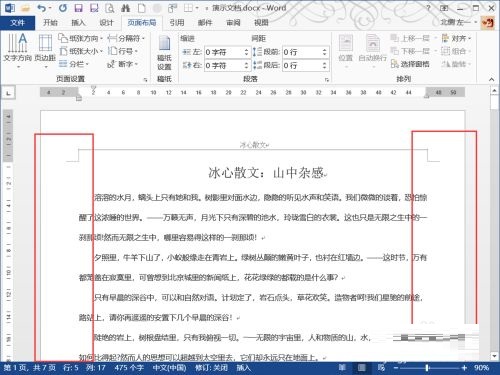Open the Help question mark
This screenshot has height=375, width=500.
point(428,8)
